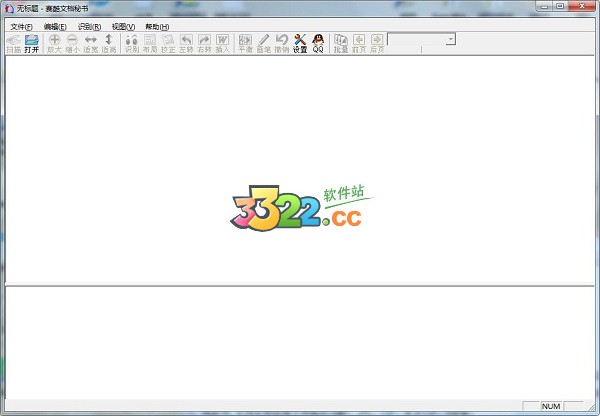
Task: Insert into Word with the 插入 icon
Action: pos(222,44)
